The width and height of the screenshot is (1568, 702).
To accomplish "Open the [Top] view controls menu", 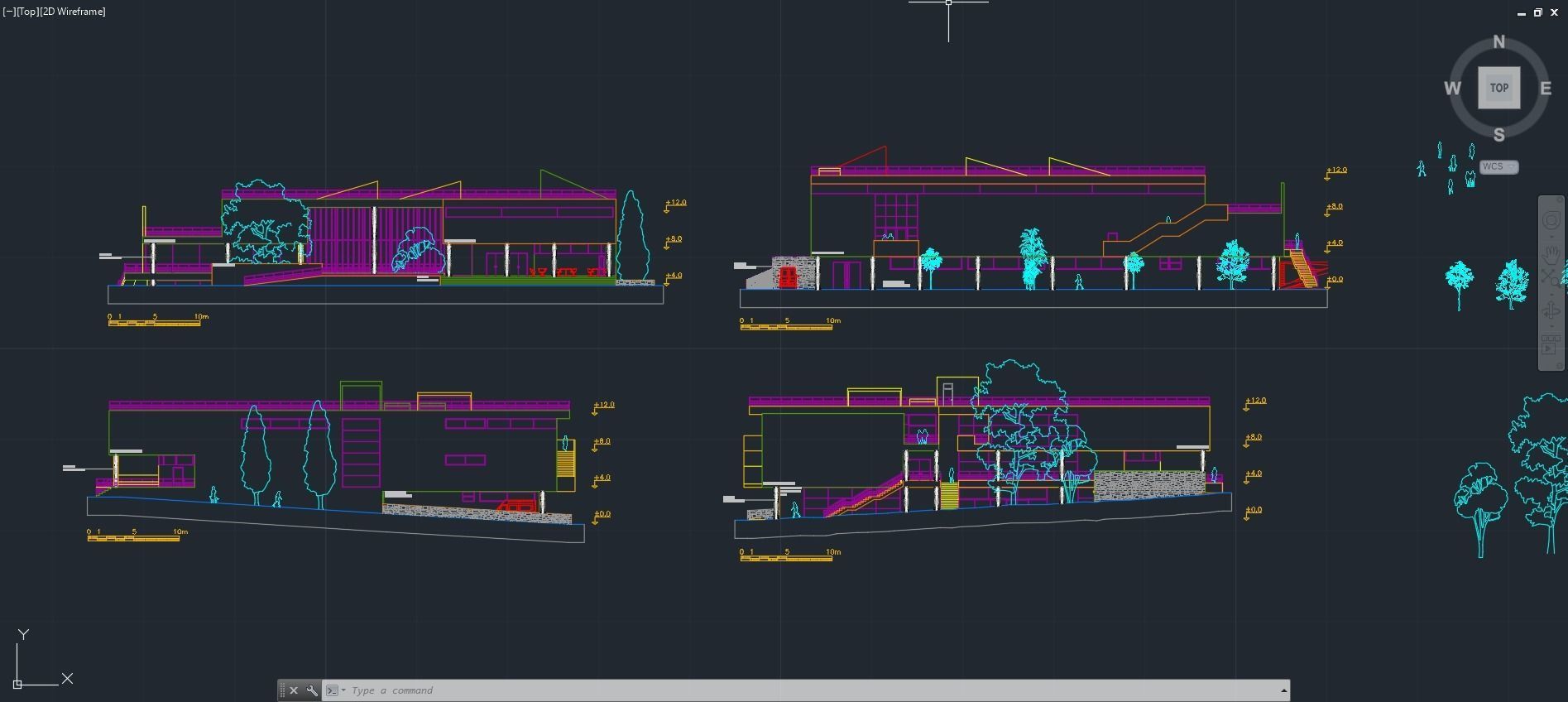I will (26, 12).
